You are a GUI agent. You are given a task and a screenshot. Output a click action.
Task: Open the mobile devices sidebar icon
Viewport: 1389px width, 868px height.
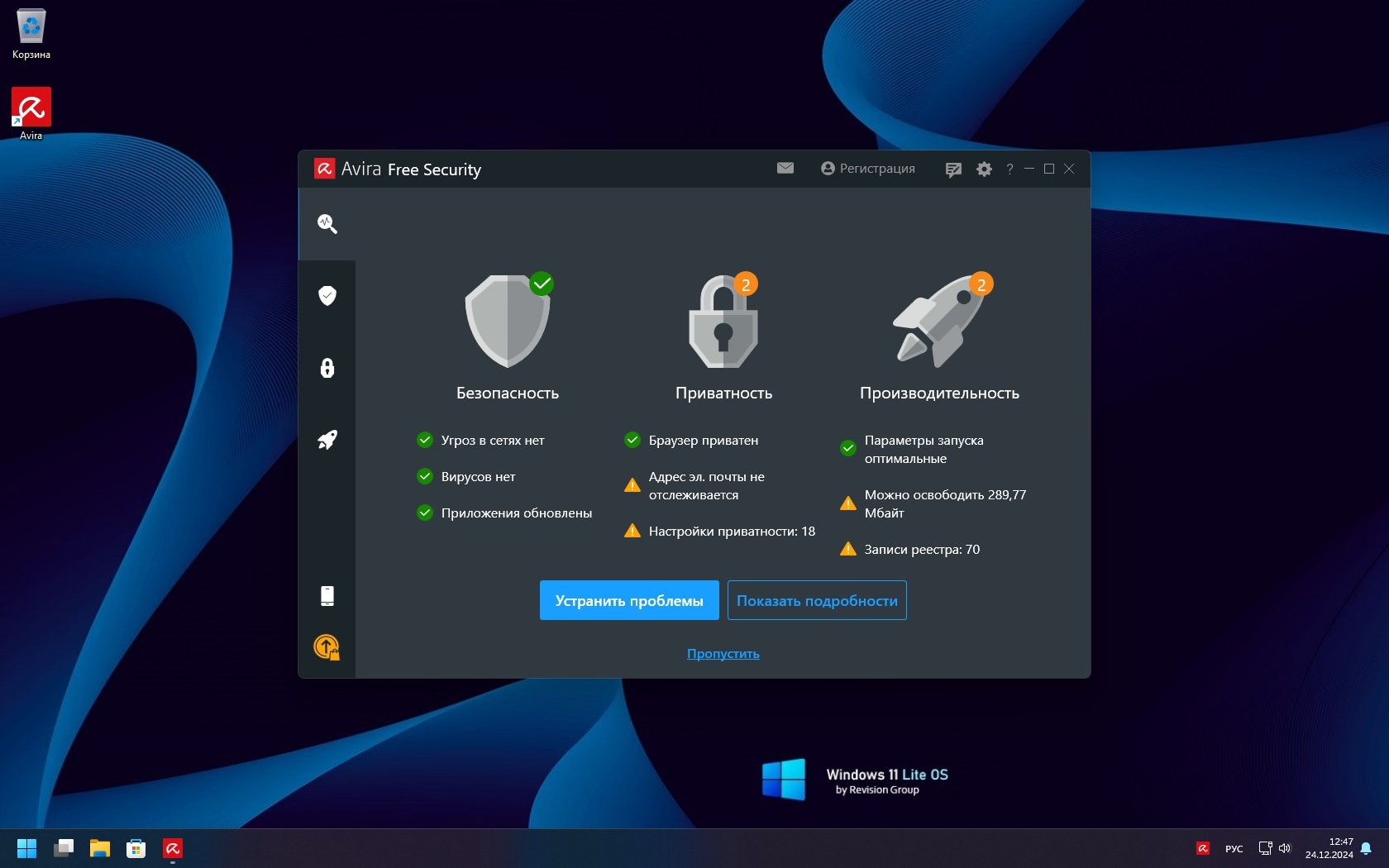pos(327,596)
